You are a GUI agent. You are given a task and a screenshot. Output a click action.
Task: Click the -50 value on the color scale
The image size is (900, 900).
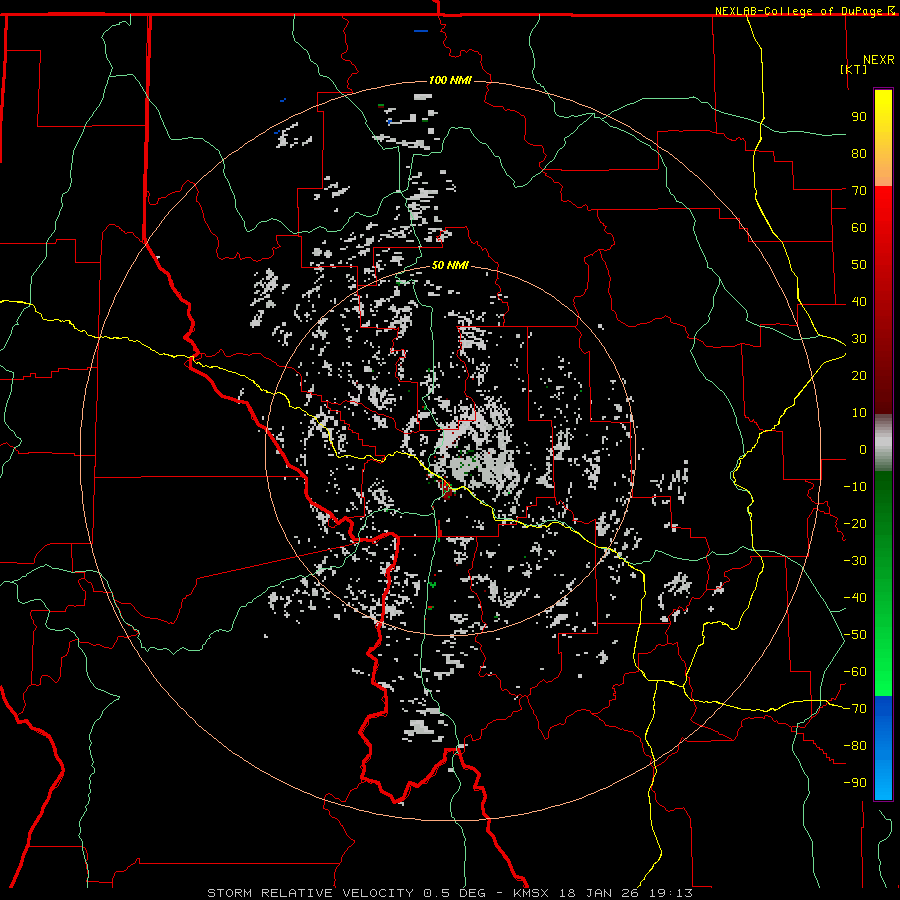(855, 635)
